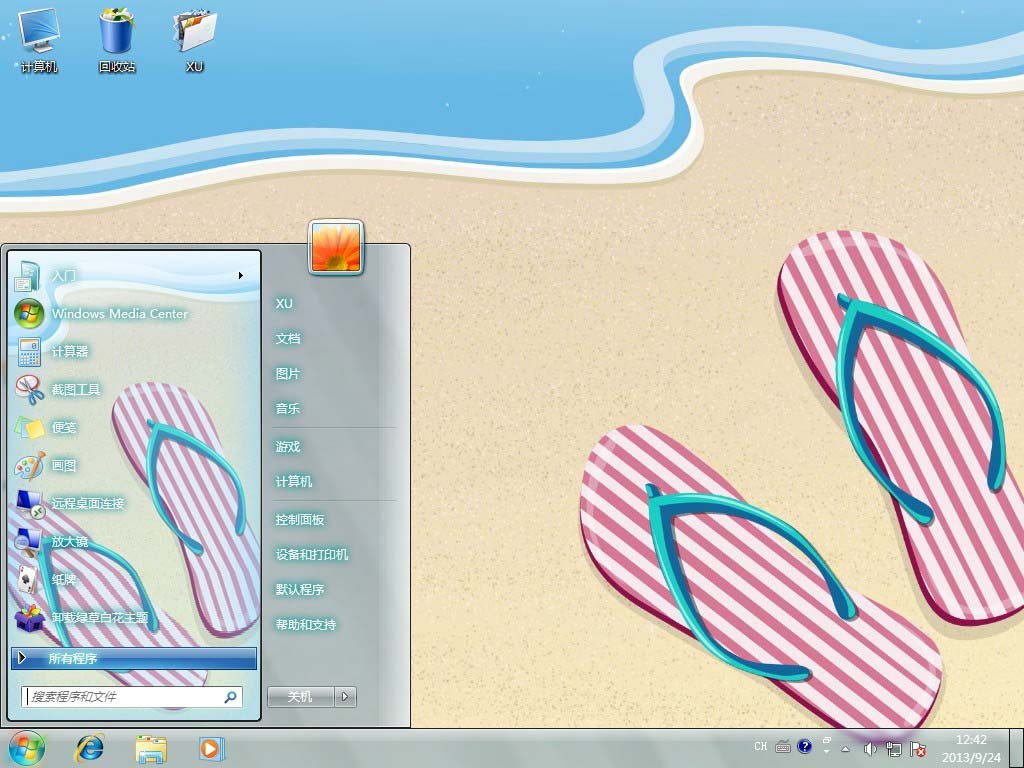The image size is (1024, 768).
Task: Open Windows Media Center from Start menu
Action: (x=119, y=313)
